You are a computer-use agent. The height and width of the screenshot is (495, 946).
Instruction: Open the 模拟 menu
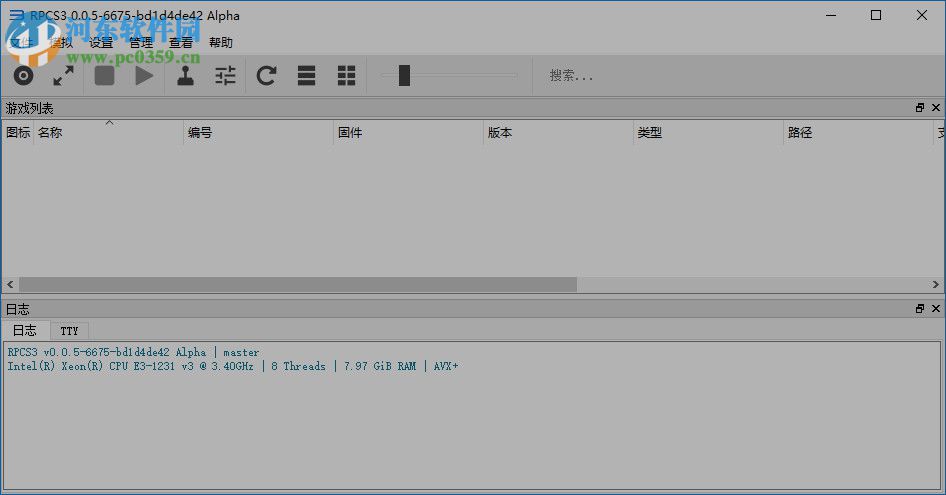point(61,42)
